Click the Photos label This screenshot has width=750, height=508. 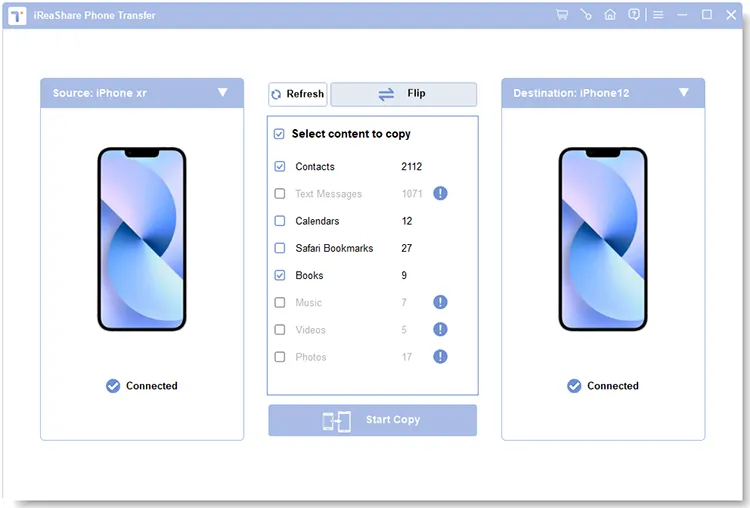tap(310, 357)
